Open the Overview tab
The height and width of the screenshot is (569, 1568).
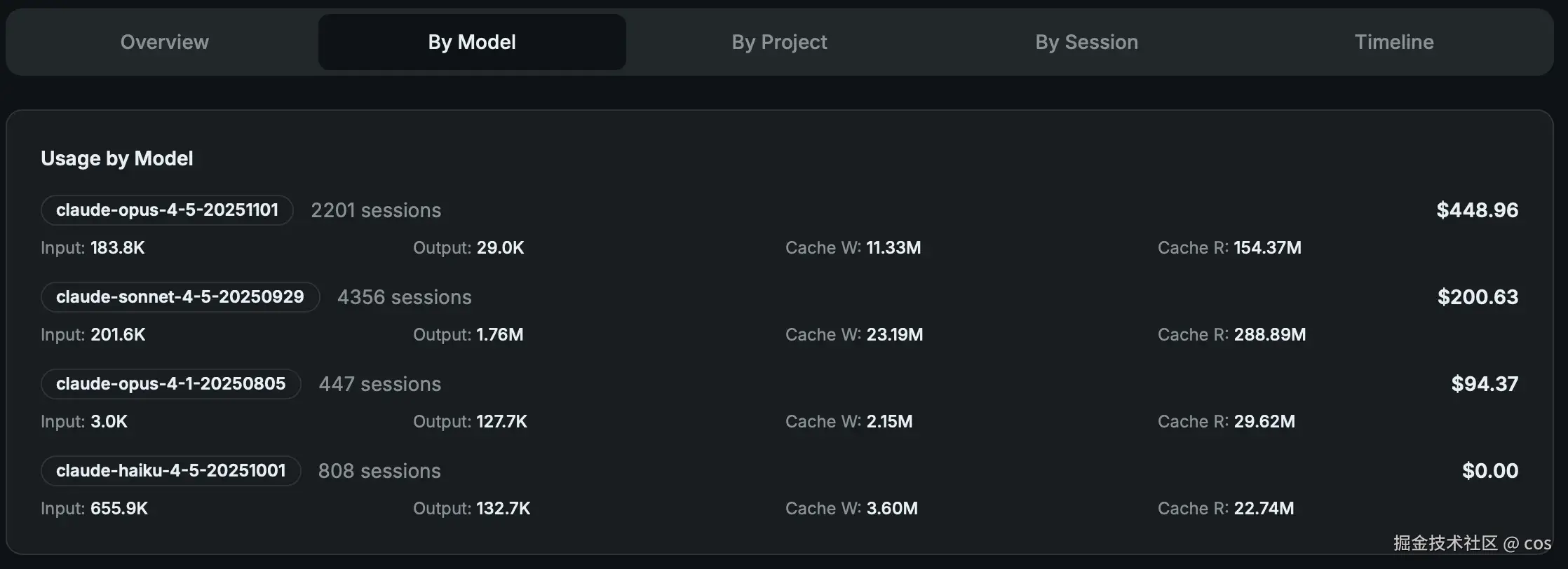[x=165, y=42]
